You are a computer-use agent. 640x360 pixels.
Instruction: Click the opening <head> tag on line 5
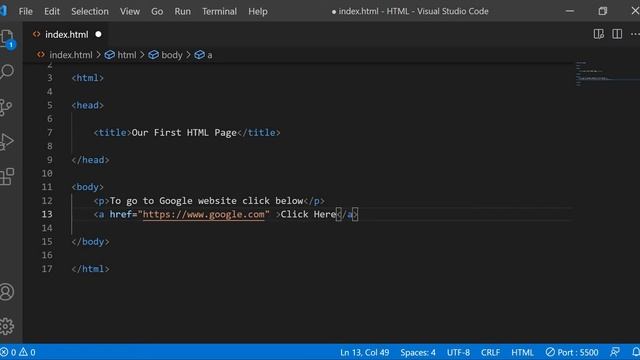coord(88,105)
